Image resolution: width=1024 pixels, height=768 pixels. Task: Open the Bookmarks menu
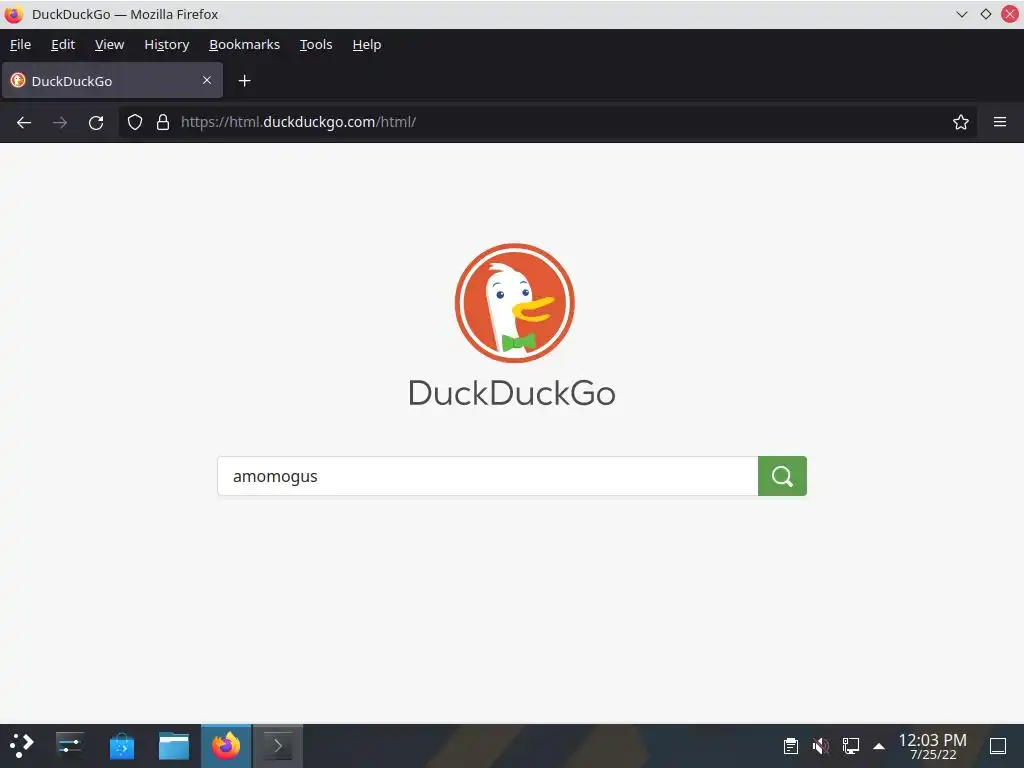(x=244, y=44)
